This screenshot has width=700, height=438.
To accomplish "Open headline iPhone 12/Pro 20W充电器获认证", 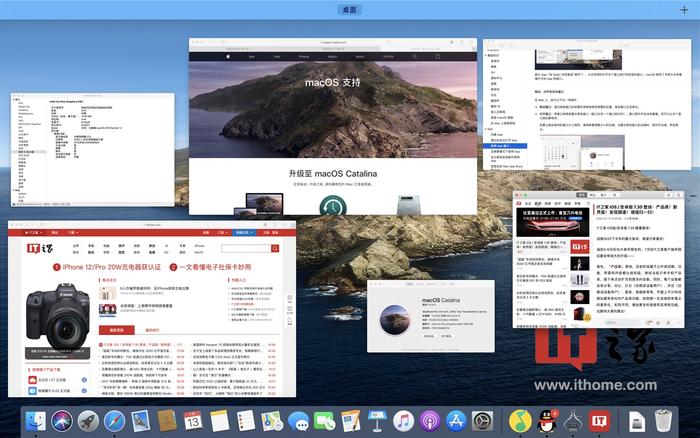I will [107, 267].
